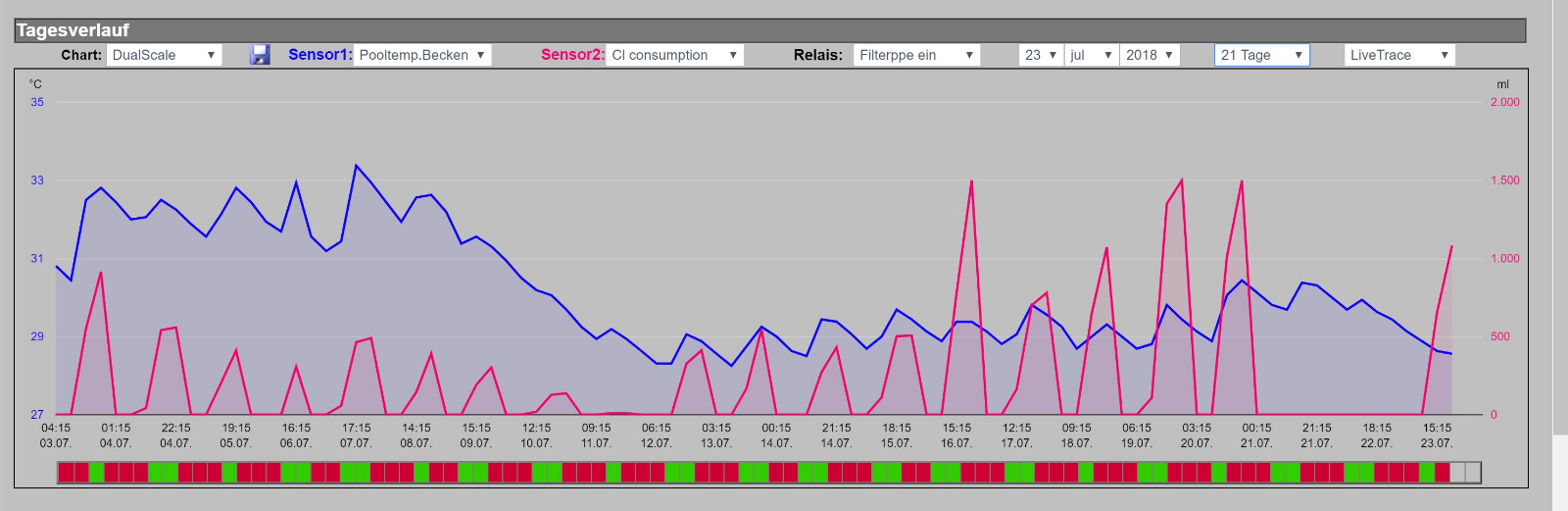
Task: Click the 04:15 03.07. time label
Action: [56, 435]
